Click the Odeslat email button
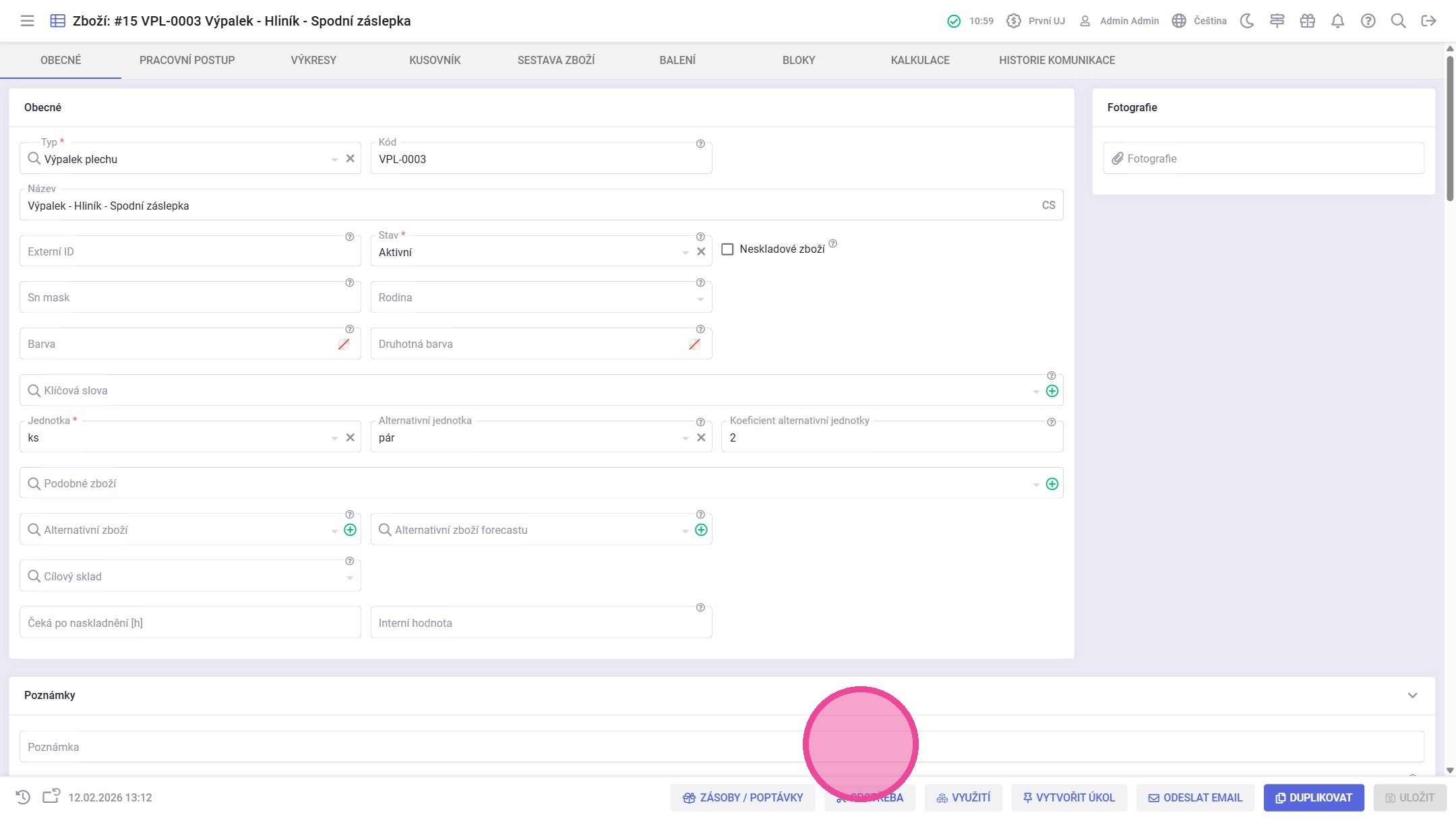The image size is (1456, 819). (x=1194, y=797)
